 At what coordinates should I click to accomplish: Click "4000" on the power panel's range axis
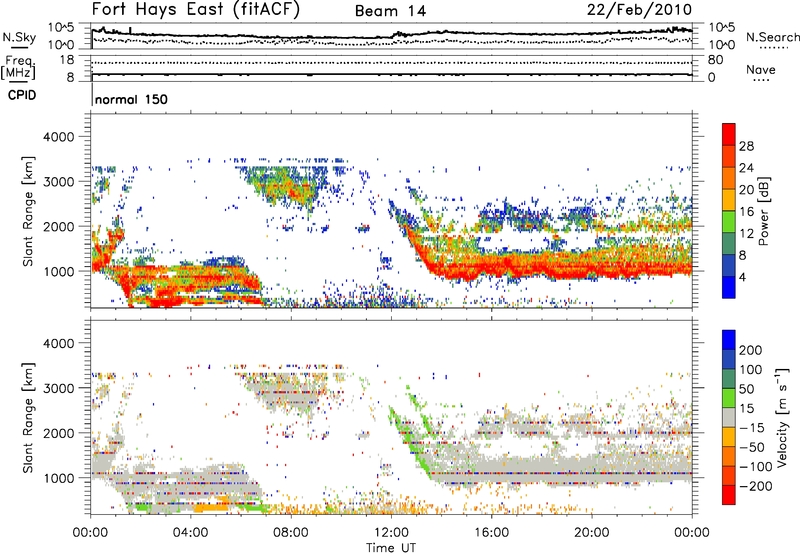click(59, 137)
